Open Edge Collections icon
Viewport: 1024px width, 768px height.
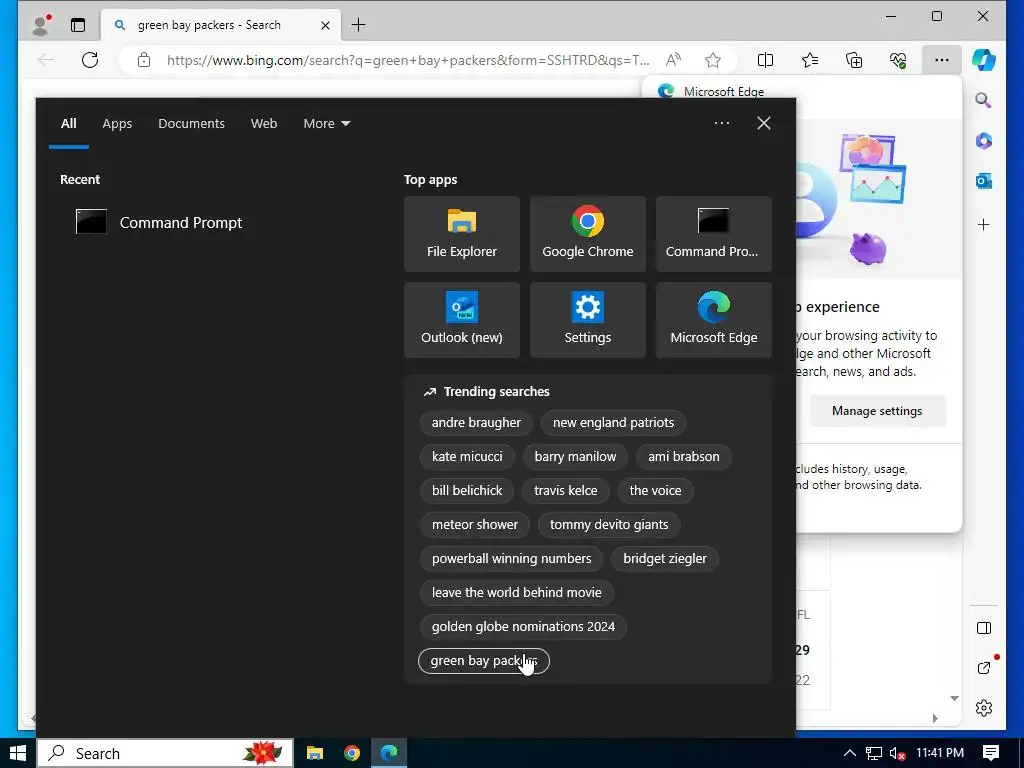[x=854, y=60]
